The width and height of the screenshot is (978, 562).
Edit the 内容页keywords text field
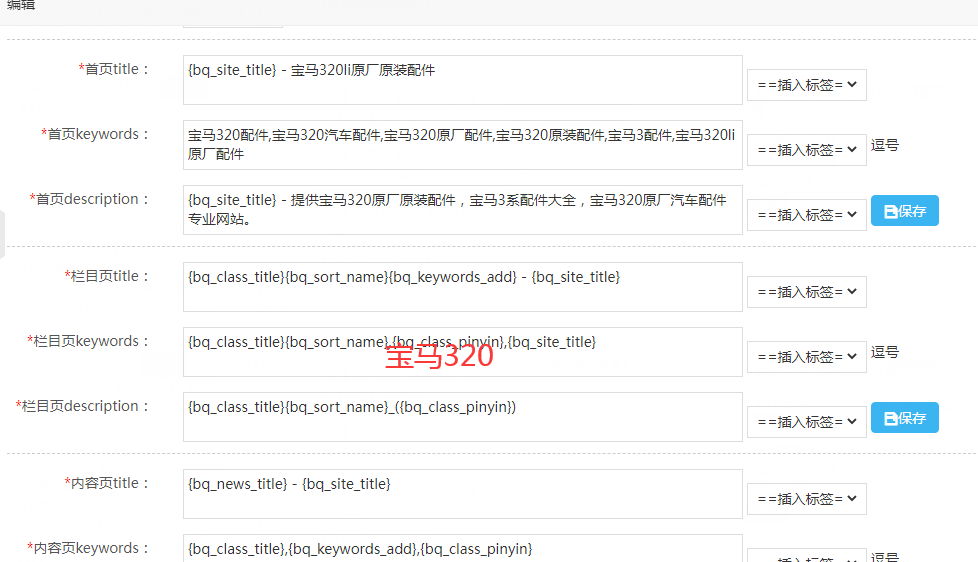click(x=463, y=548)
